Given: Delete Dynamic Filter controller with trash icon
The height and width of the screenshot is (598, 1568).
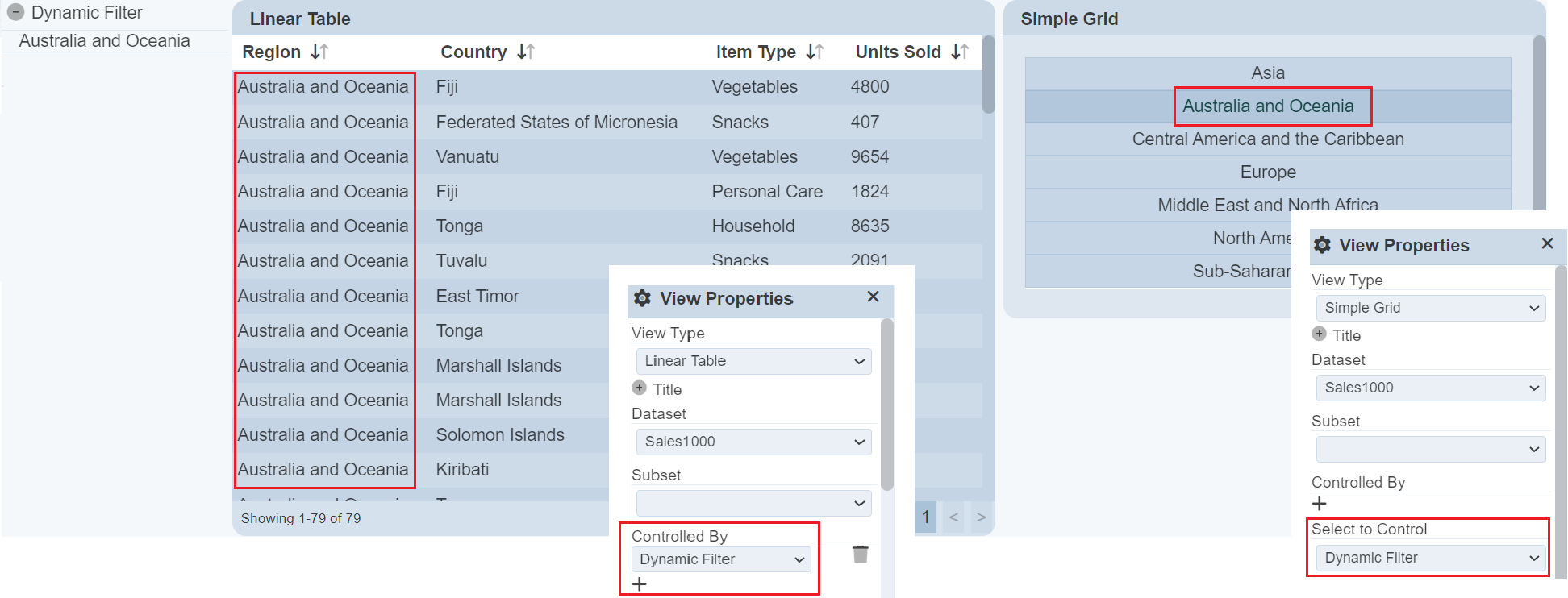Looking at the screenshot, I should coord(861,554).
